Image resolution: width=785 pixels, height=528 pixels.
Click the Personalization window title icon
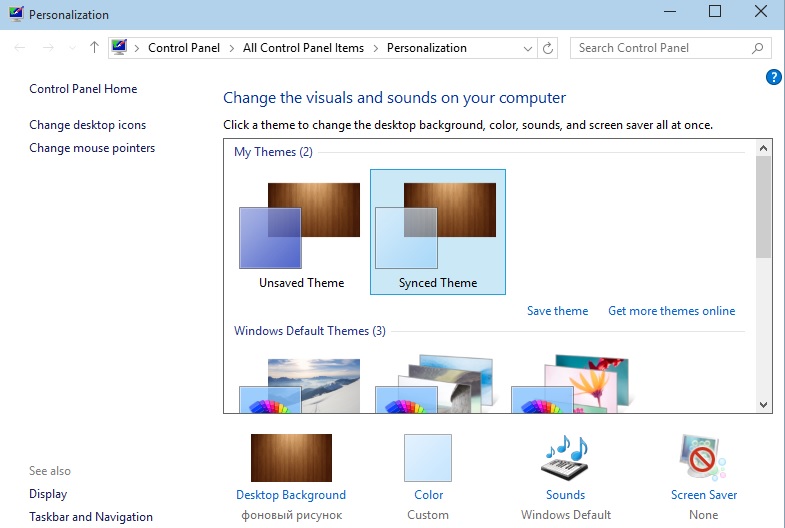coord(16,14)
